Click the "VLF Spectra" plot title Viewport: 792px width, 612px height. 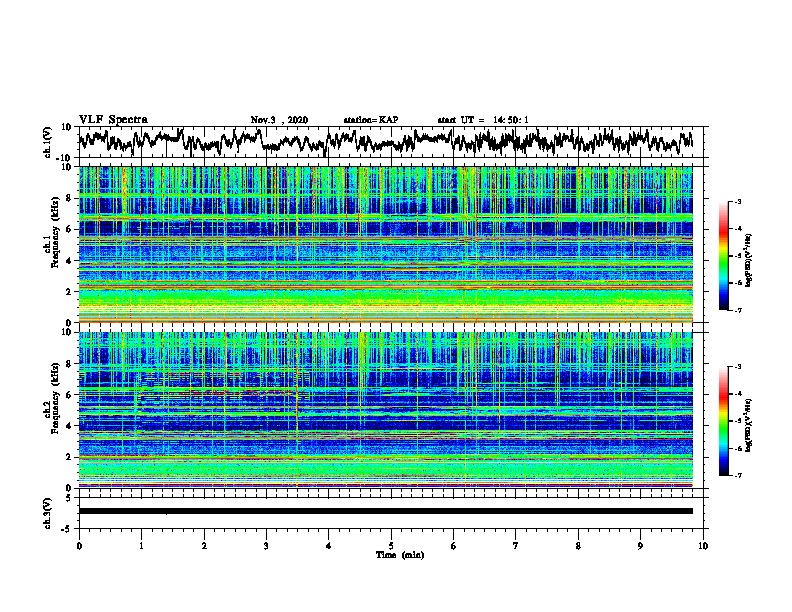coord(113,120)
